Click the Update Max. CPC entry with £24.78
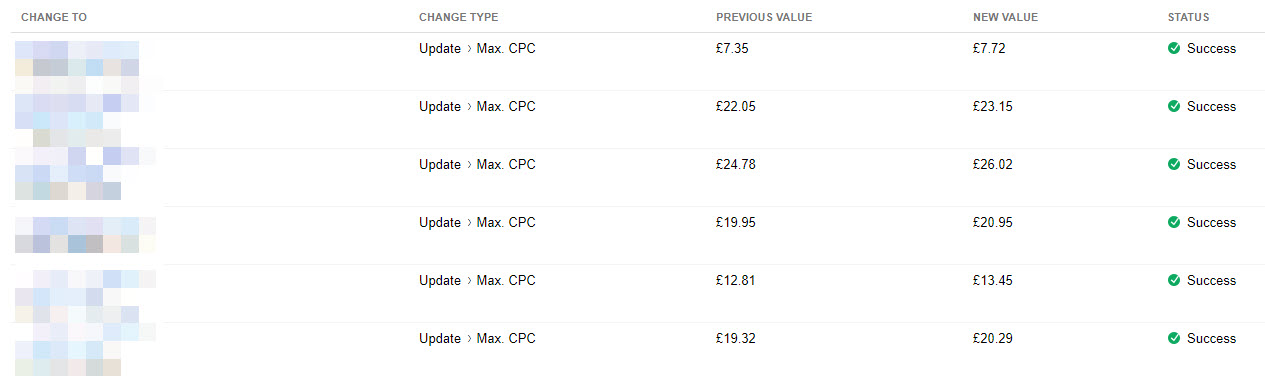Screen dimensions: 1265x378 click(477, 164)
